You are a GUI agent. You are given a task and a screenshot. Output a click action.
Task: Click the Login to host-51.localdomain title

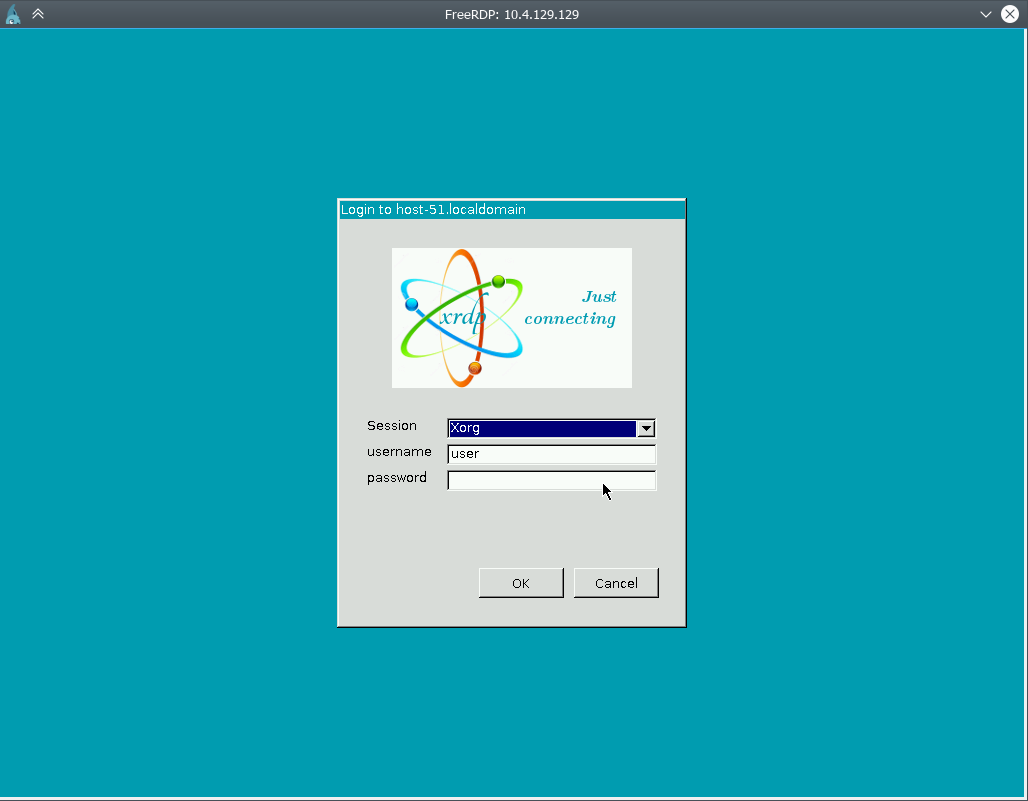coord(433,210)
